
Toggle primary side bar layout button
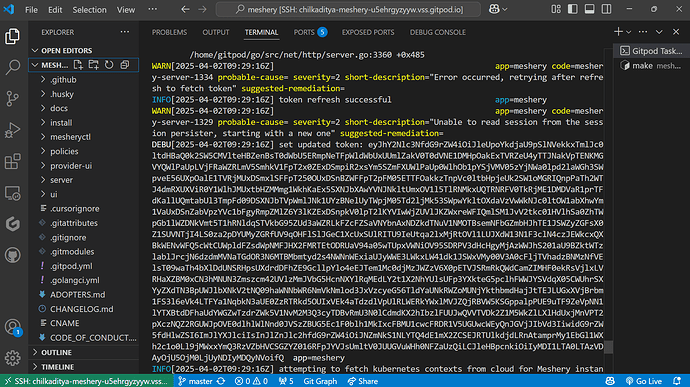click(x=573, y=9)
